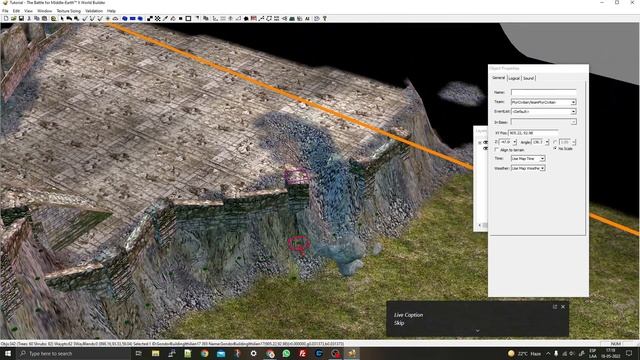Image resolution: width=640 pixels, height=360 pixels.
Task: Open WhatsApp from the taskbar
Action: tap(286, 353)
